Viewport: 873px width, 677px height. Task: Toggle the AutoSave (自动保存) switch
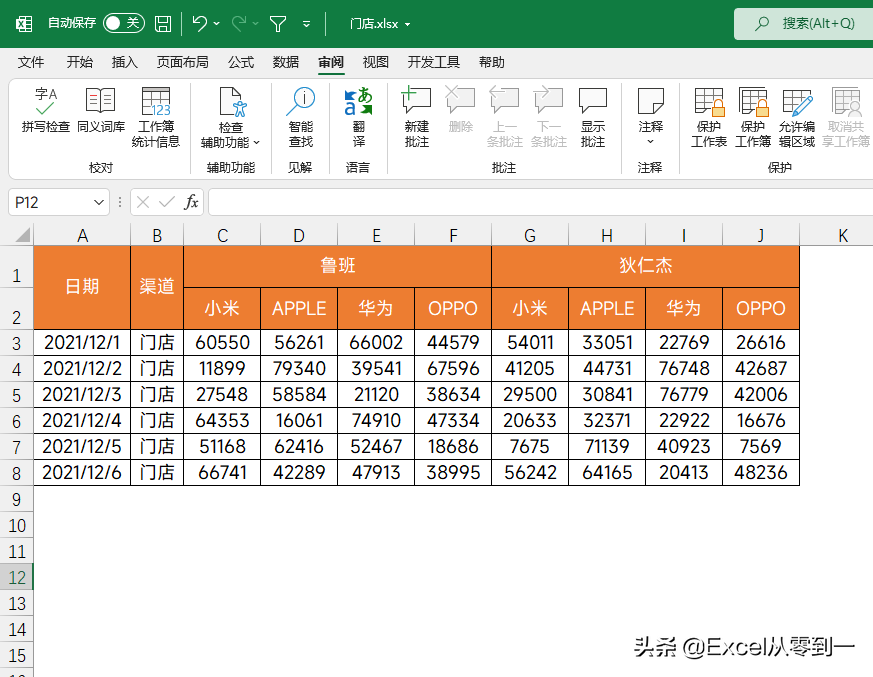point(124,23)
